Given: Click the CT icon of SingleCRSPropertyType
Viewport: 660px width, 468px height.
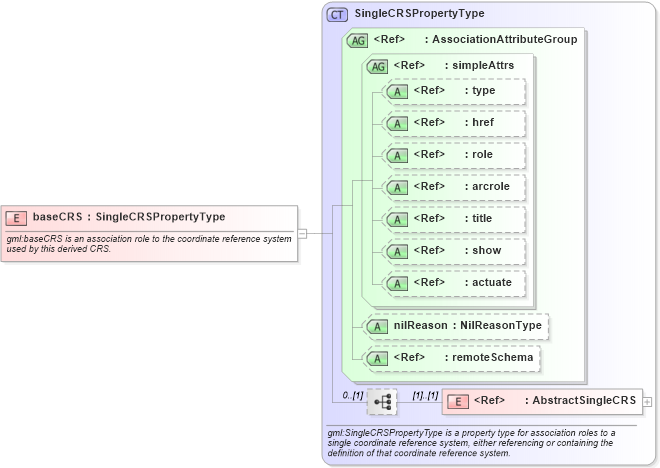Looking at the screenshot, I should pyautogui.click(x=337, y=15).
